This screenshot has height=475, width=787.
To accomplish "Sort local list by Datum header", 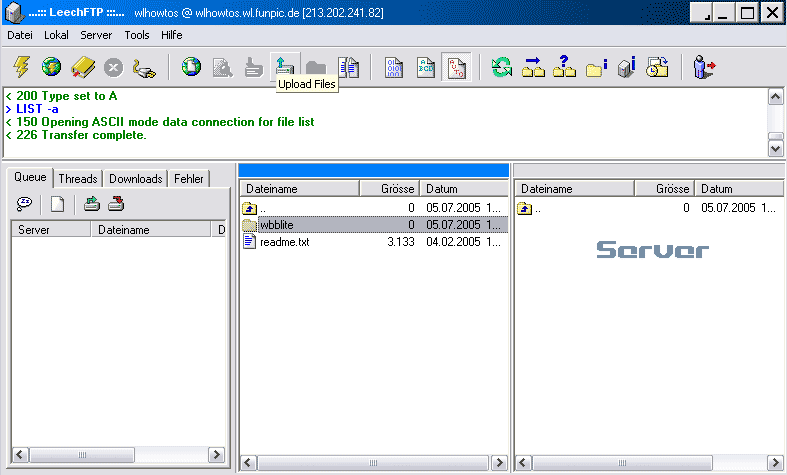I will click(x=464, y=189).
